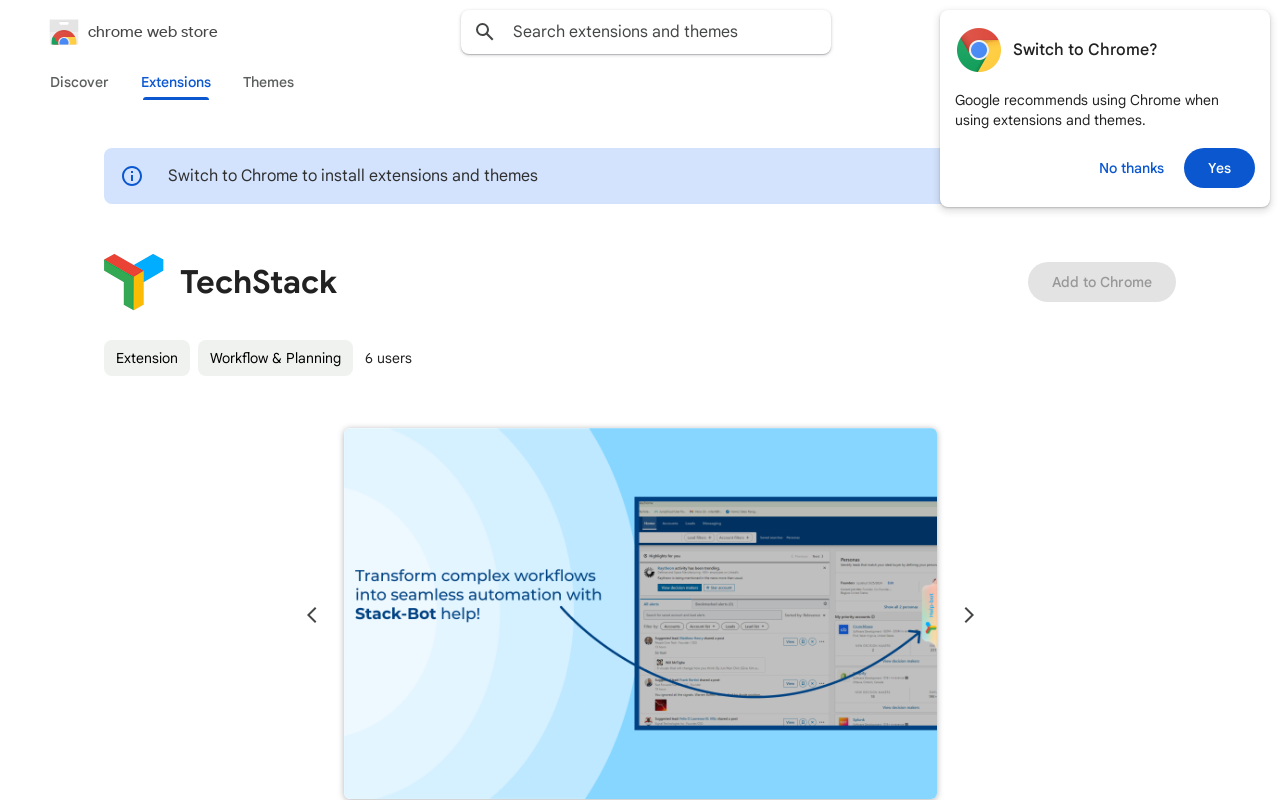1280x800 pixels.
Task: Dismiss the popup with No thanks
Action: pyautogui.click(x=1131, y=168)
